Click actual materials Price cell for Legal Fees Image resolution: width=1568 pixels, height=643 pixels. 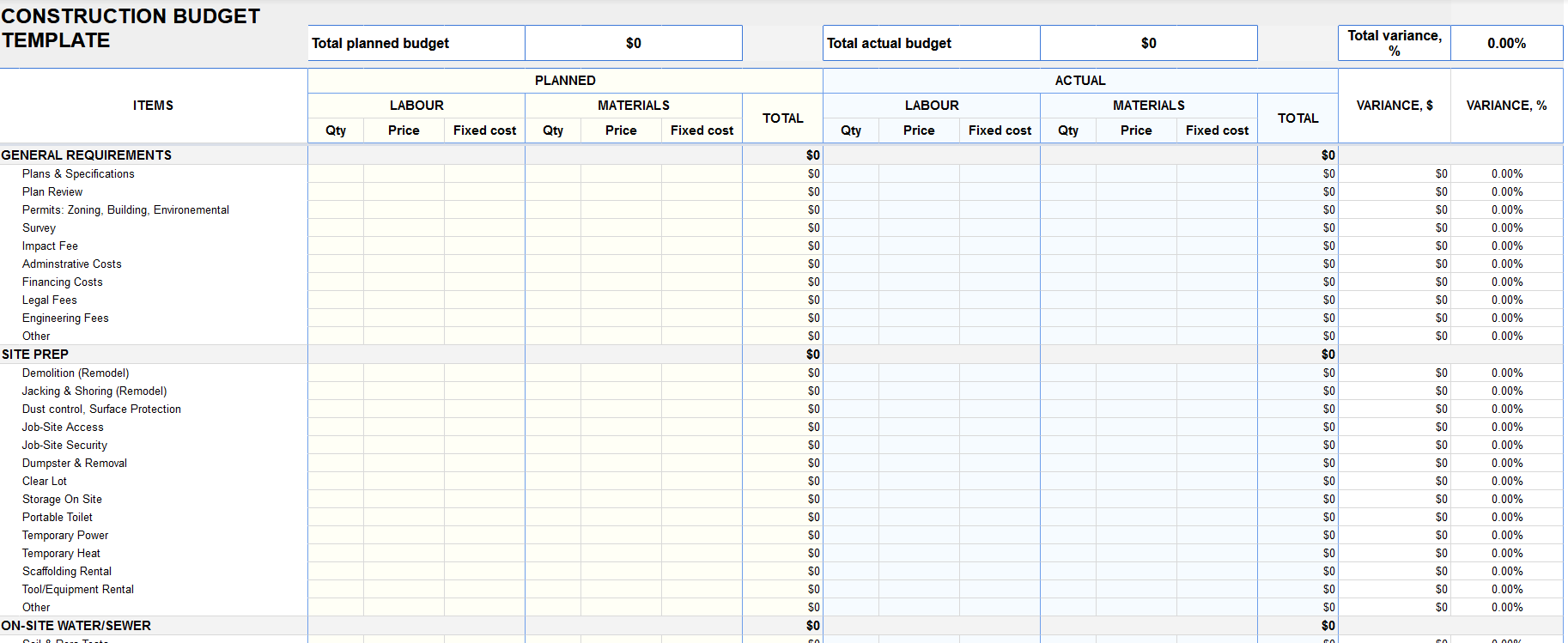(x=1136, y=300)
